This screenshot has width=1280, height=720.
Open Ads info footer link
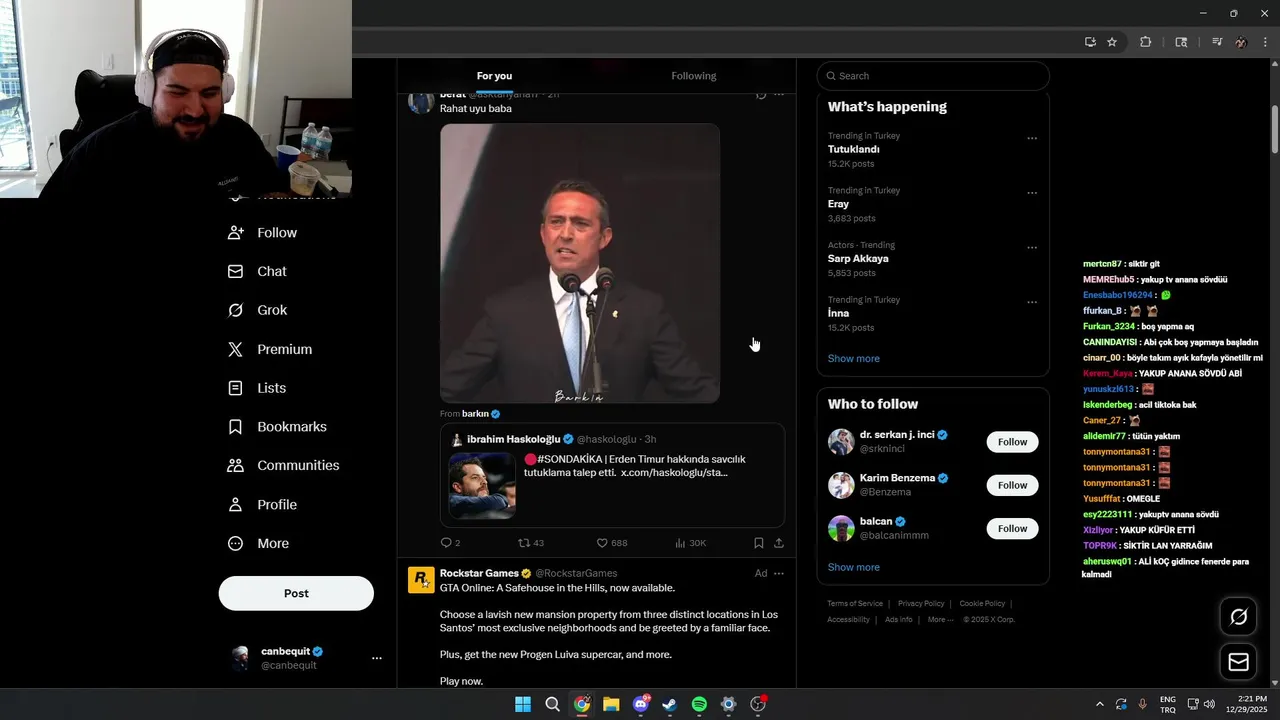(x=898, y=620)
